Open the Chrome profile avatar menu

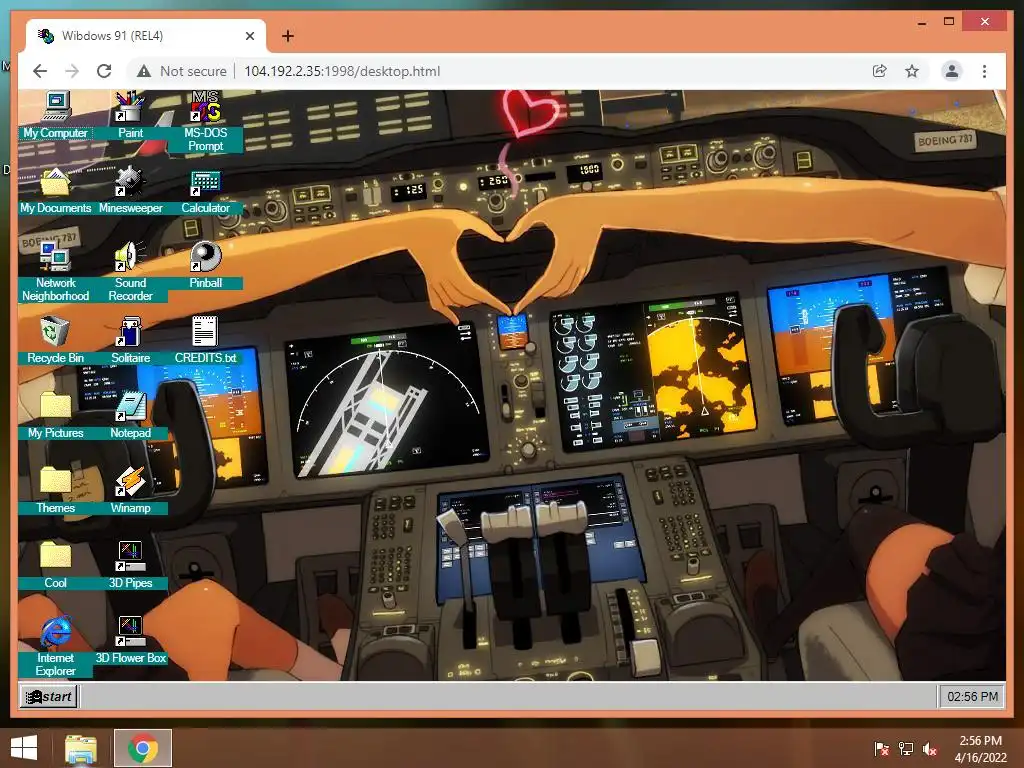(x=952, y=71)
